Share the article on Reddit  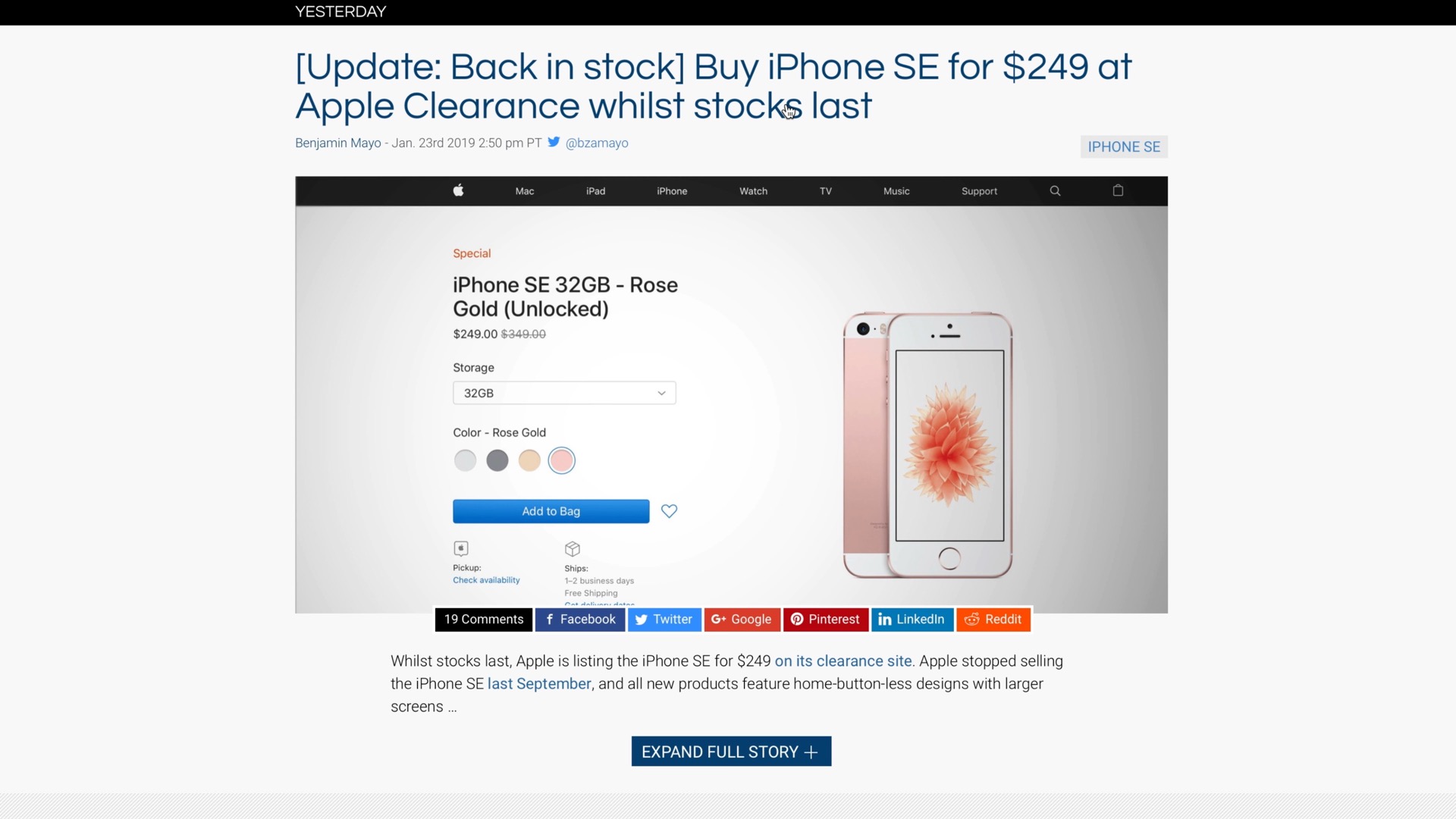pyautogui.click(x=993, y=620)
